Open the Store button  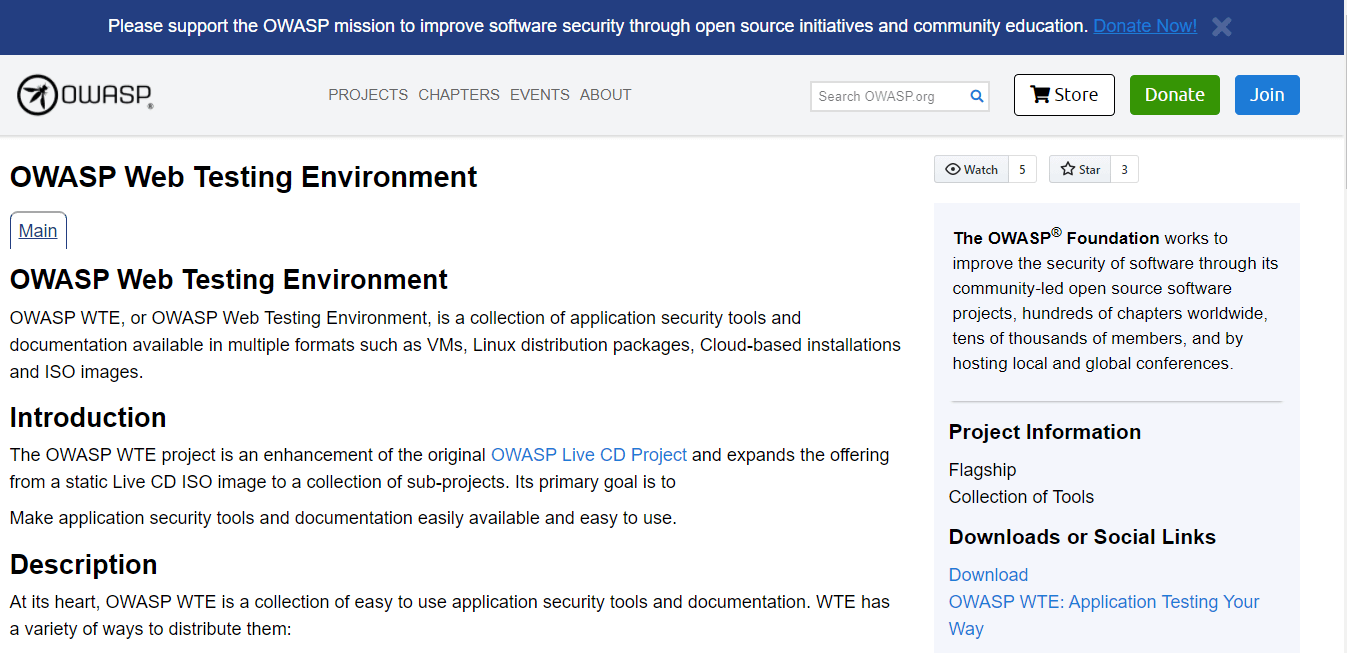click(x=1064, y=95)
